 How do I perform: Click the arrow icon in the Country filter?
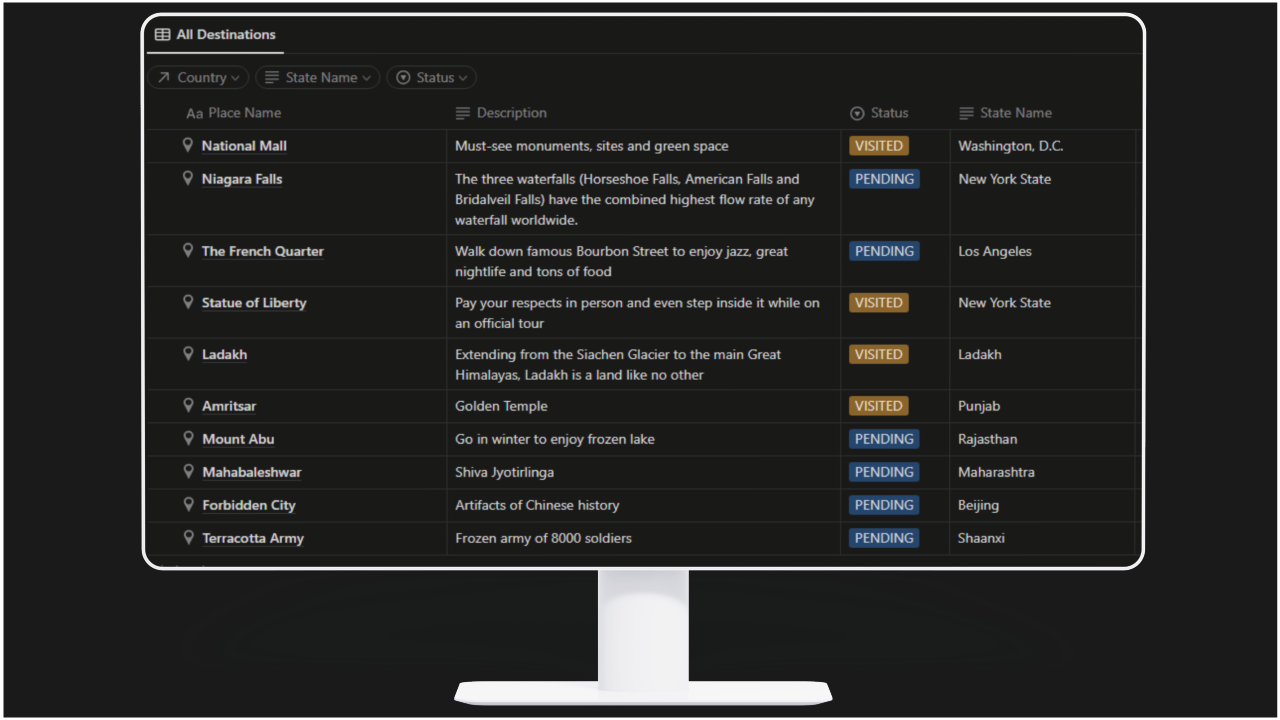pos(164,77)
